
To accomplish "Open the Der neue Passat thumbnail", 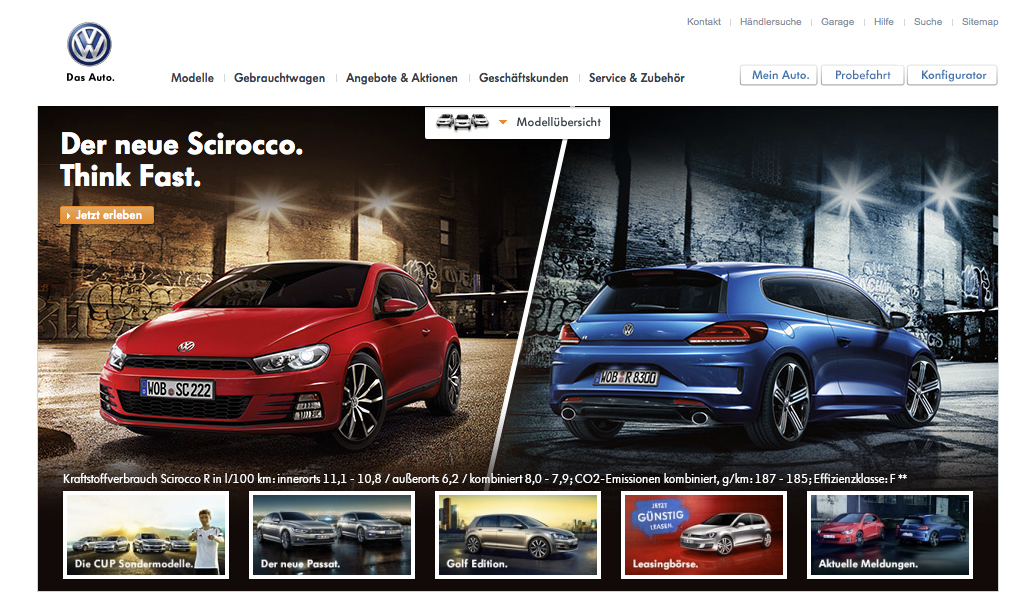I will tap(332, 535).
